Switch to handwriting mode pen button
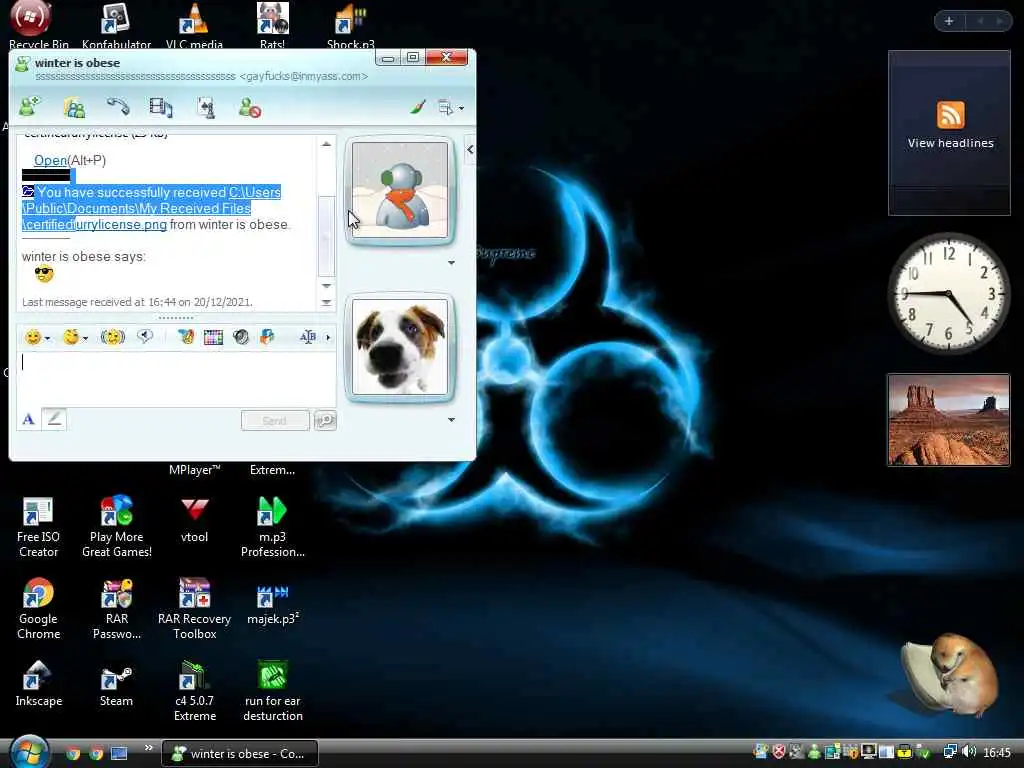 click(54, 419)
